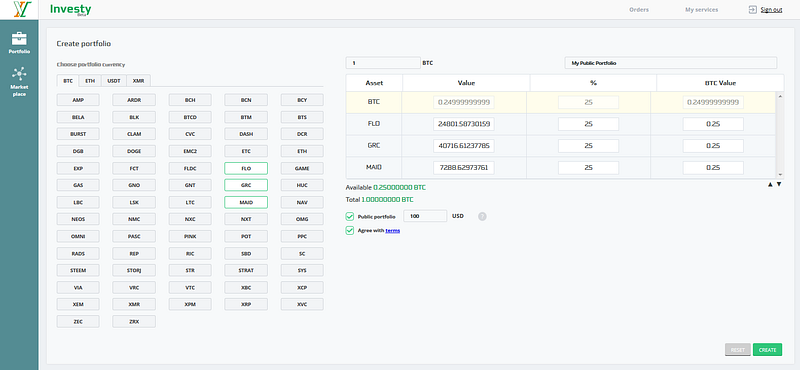Viewport: 800px width, 370px height.
Task: Click the GRC percent input field
Action: [x=588, y=146]
